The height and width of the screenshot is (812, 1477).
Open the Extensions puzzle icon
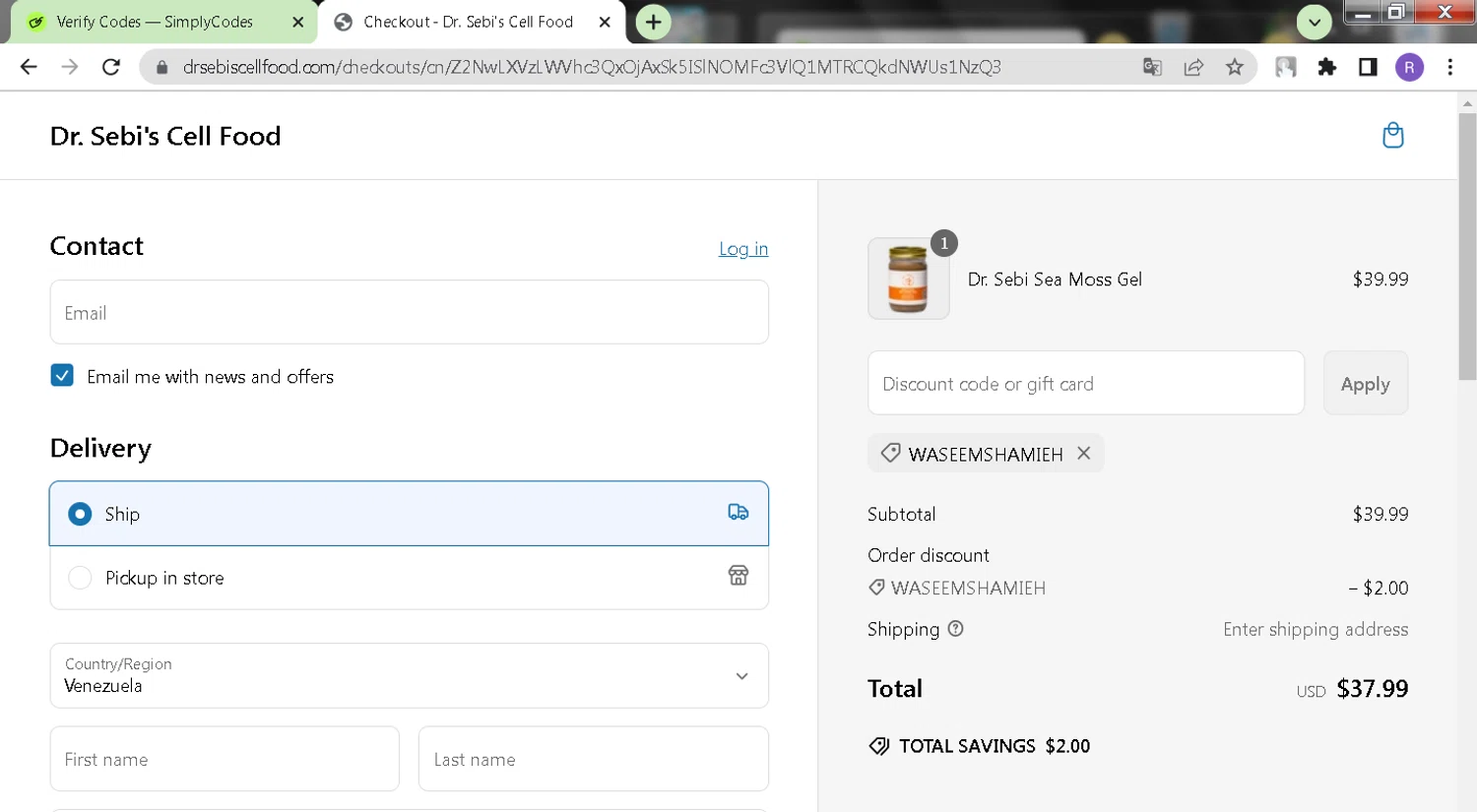[x=1327, y=67]
